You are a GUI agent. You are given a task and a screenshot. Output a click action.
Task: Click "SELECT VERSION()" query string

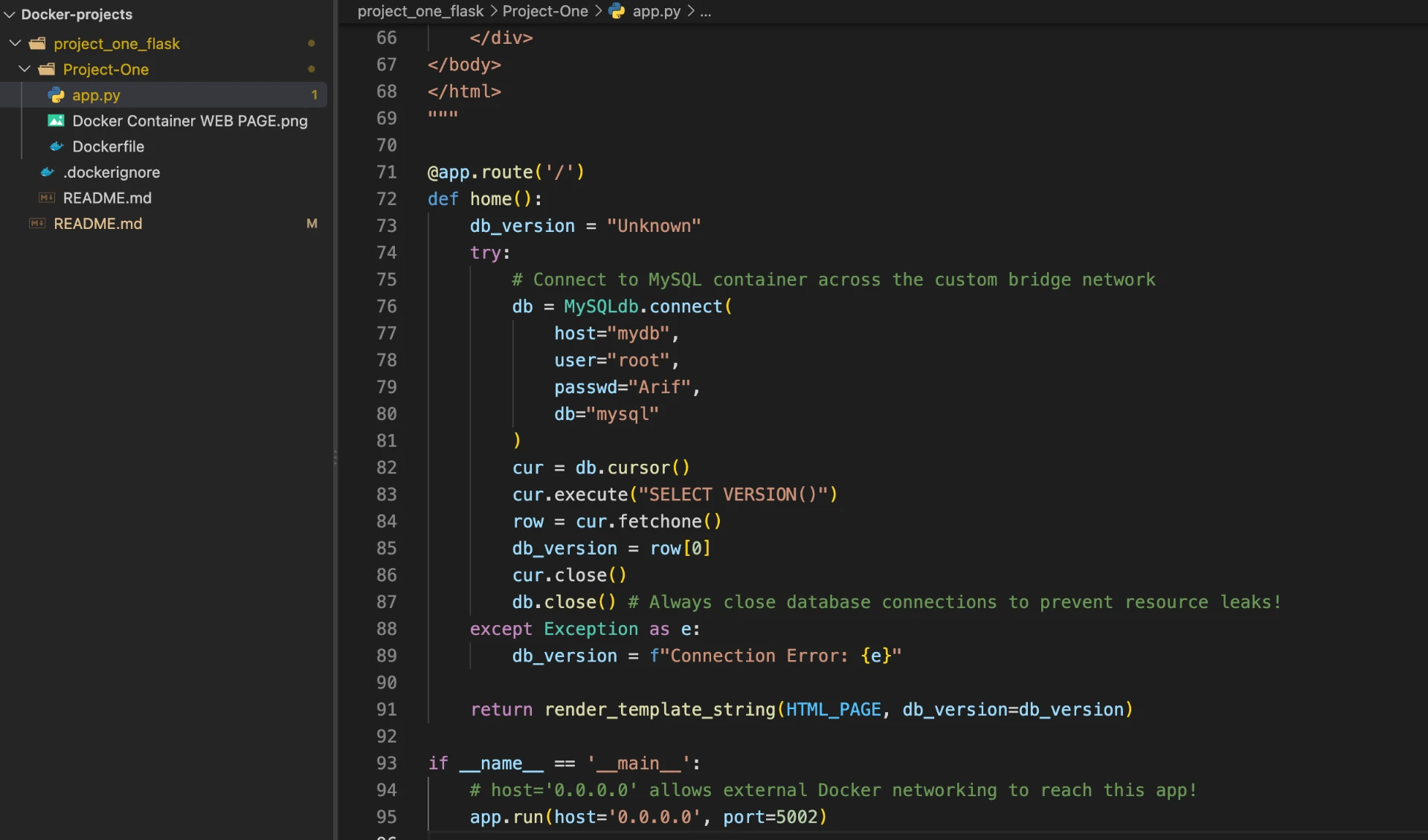point(733,494)
